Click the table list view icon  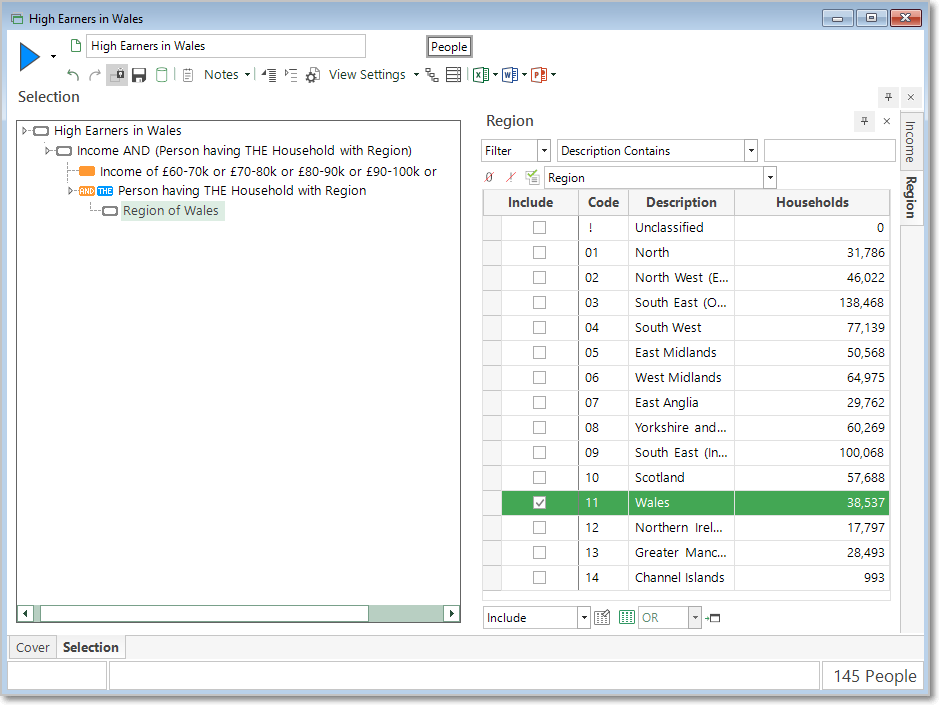(453, 75)
